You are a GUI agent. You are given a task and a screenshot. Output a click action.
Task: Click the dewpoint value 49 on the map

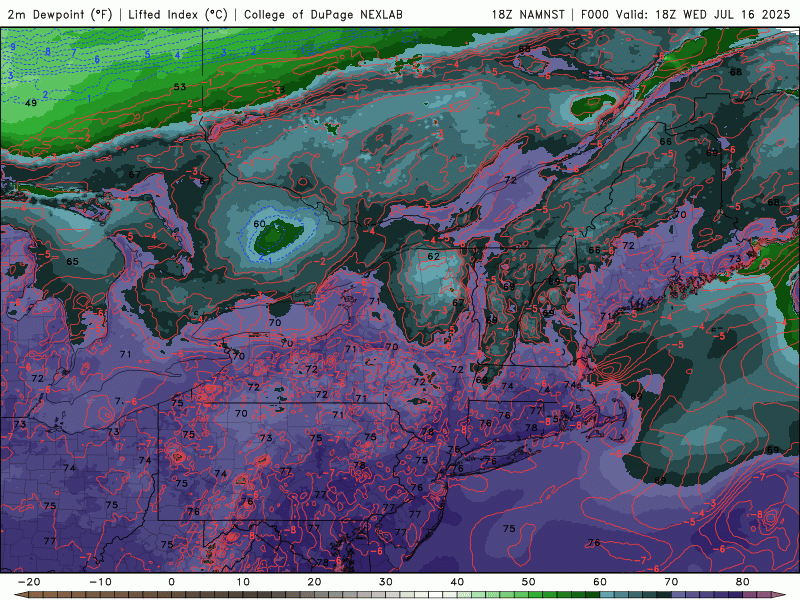31,103
